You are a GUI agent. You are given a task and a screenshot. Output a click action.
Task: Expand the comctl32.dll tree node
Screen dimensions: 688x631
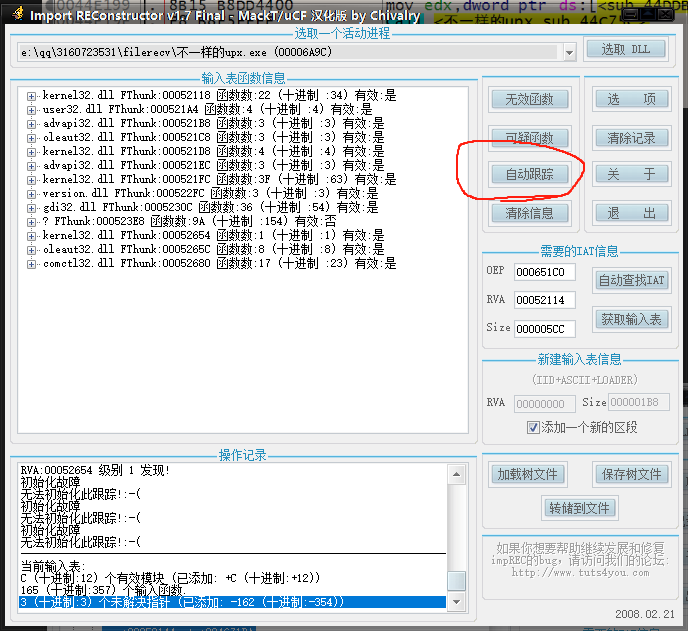(32, 264)
